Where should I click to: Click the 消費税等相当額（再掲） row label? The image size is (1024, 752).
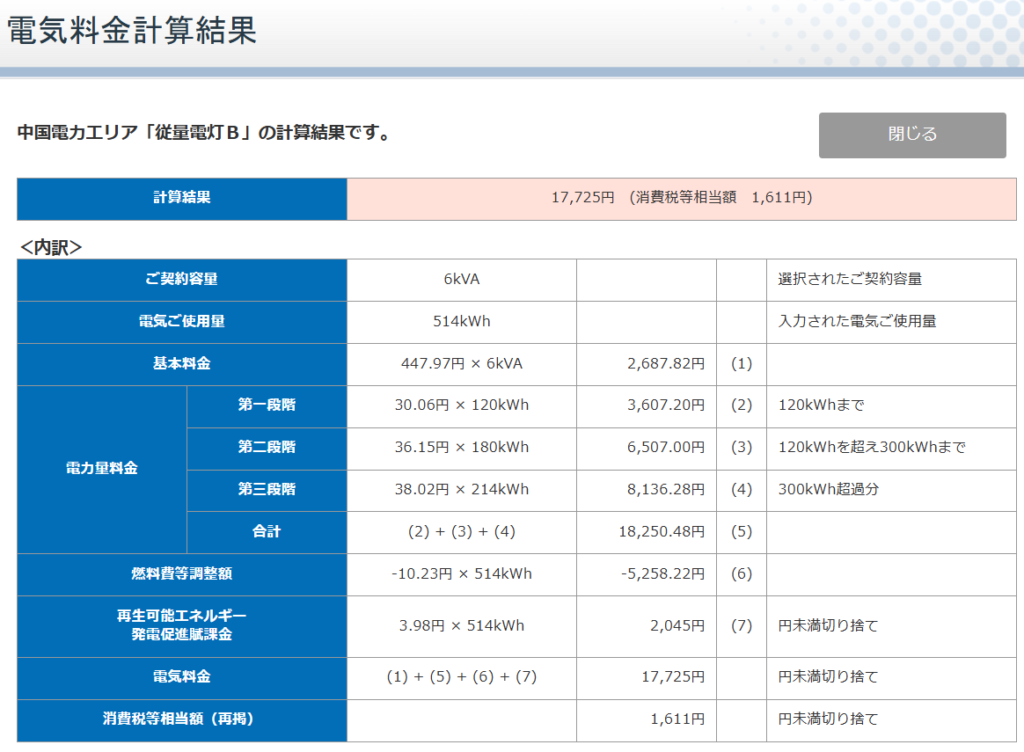tap(181, 719)
